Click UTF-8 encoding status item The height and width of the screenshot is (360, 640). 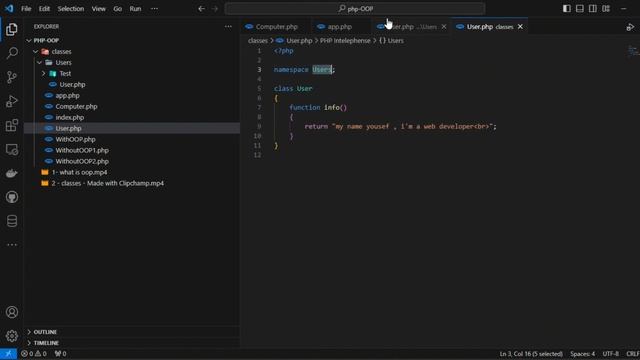point(611,354)
